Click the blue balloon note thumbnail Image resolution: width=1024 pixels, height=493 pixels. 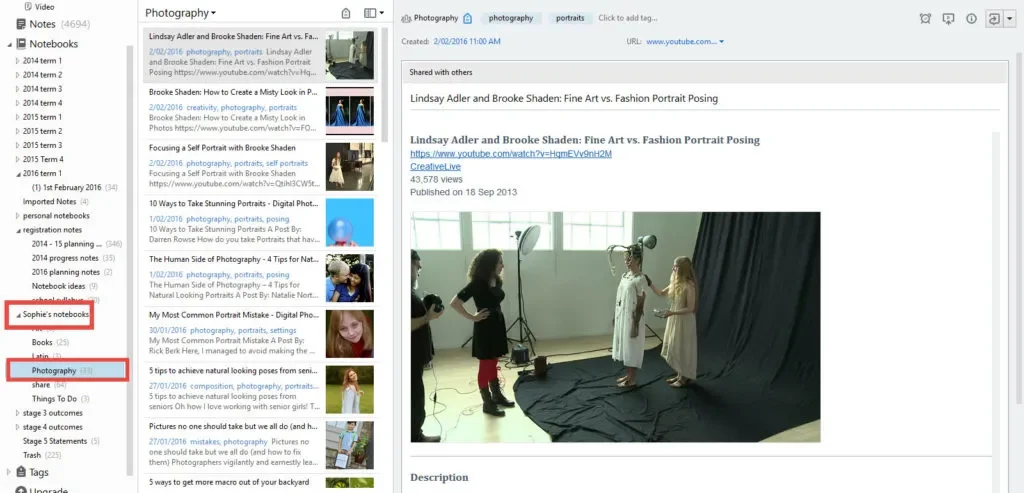click(349, 223)
